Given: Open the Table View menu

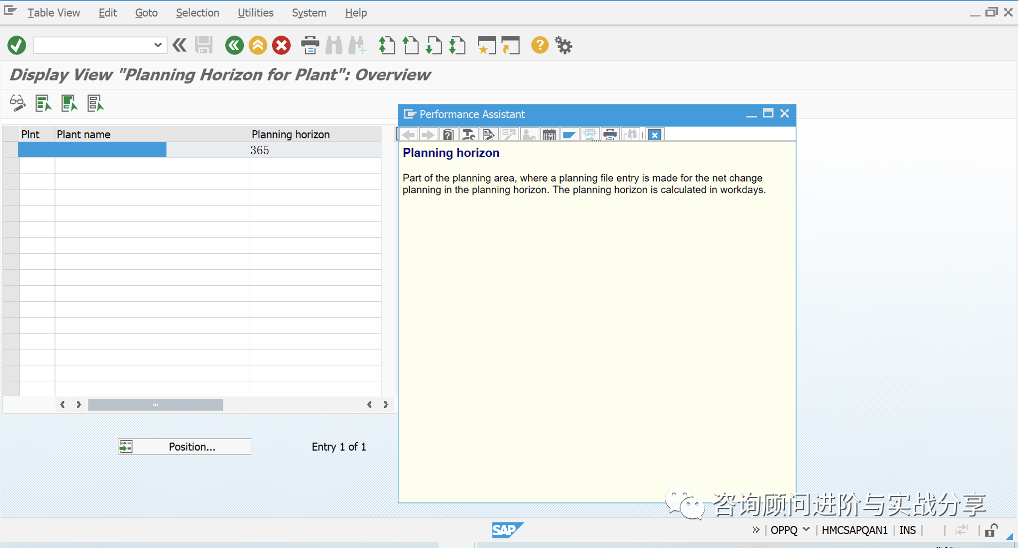Looking at the screenshot, I should 53,12.
